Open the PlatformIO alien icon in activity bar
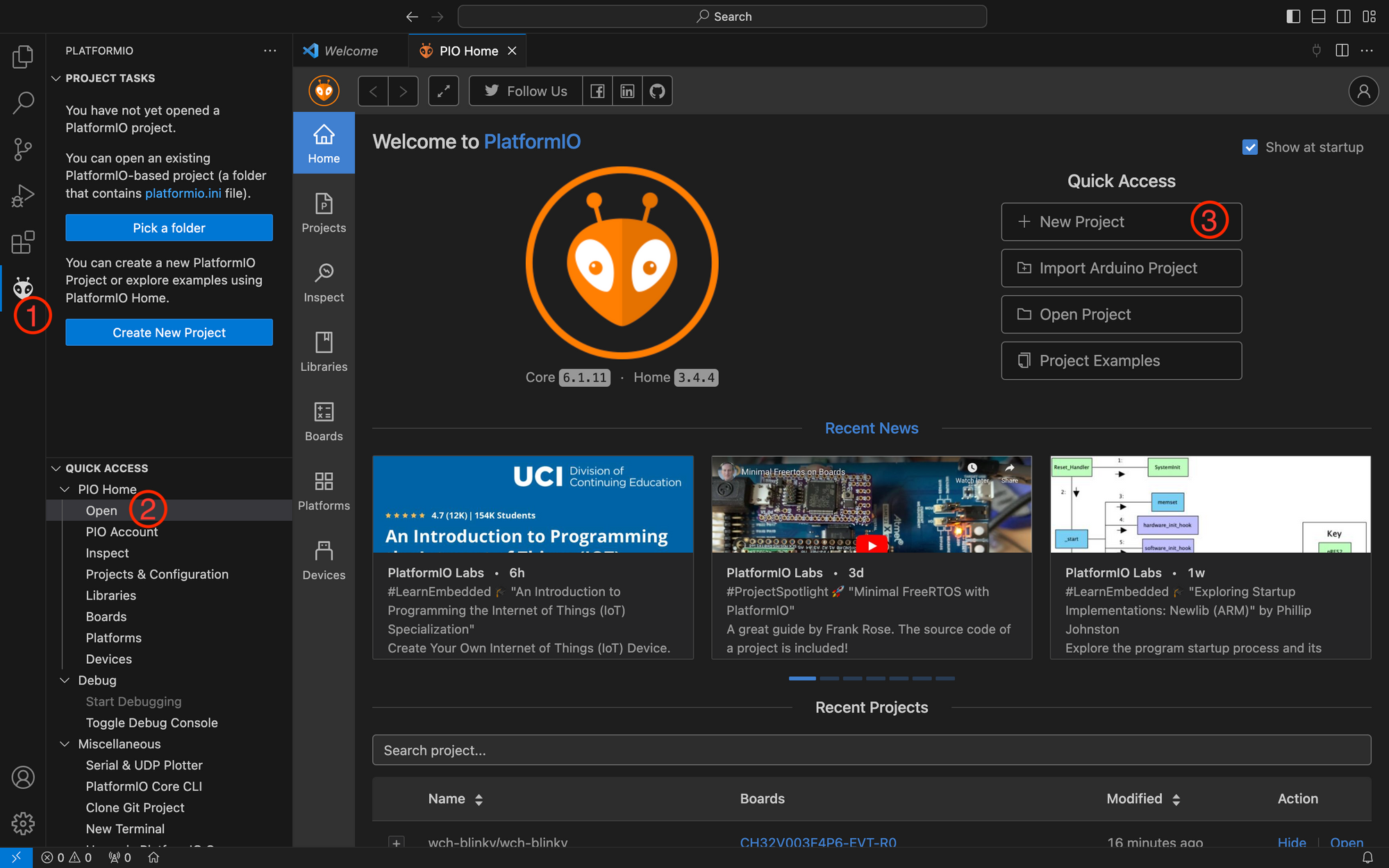The width and height of the screenshot is (1389, 868). tap(23, 287)
